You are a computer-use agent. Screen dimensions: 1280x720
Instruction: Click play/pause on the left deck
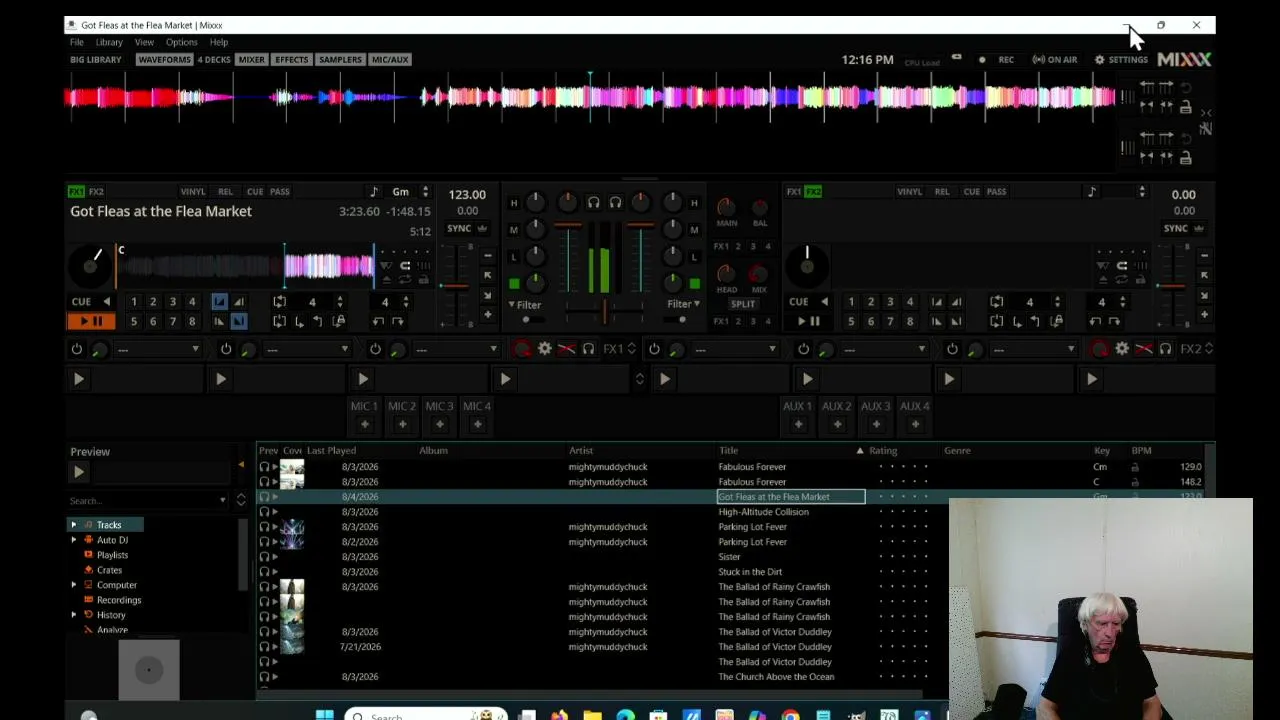coord(90,321)
